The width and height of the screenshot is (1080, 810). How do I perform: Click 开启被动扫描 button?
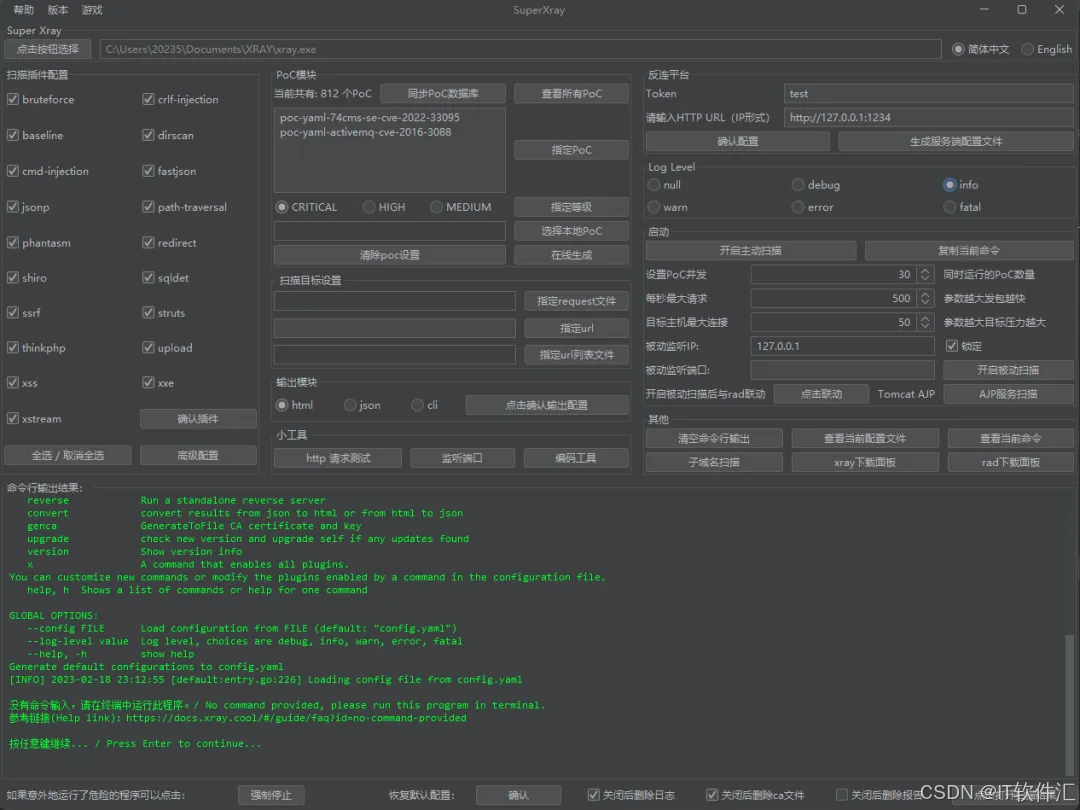[x=1008, y=370]
